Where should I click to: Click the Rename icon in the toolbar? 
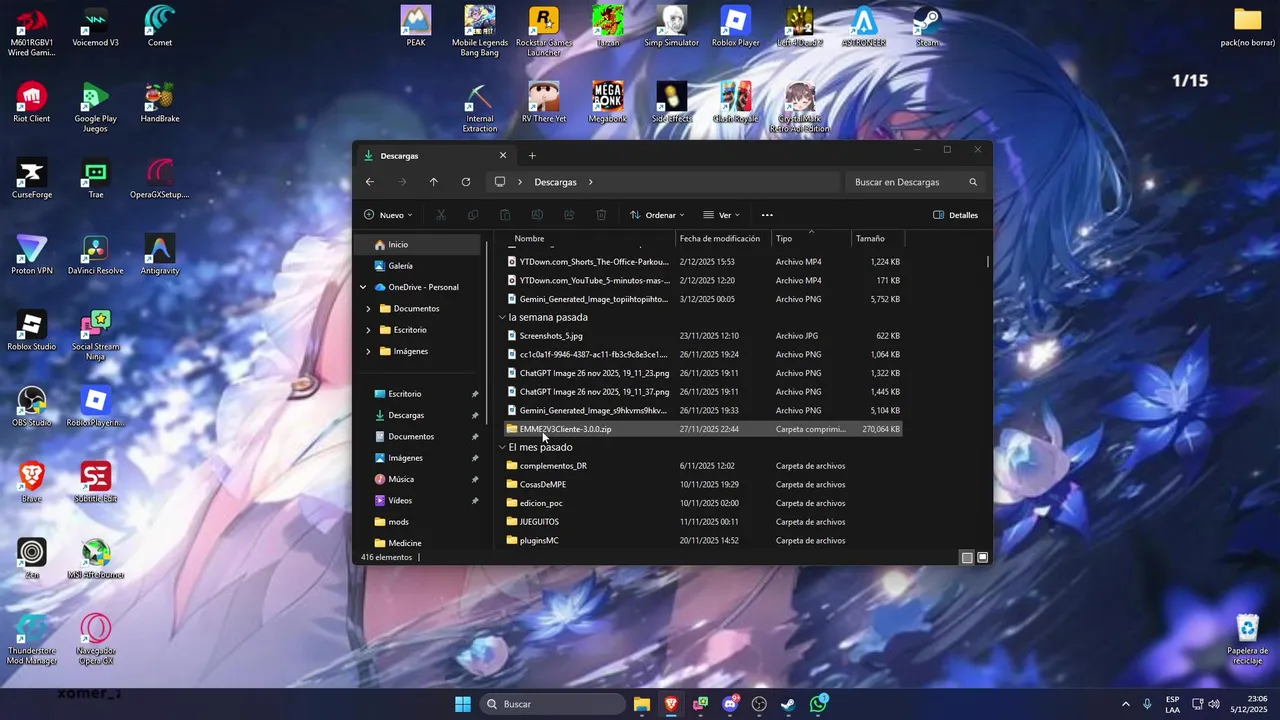coord(537,215)
